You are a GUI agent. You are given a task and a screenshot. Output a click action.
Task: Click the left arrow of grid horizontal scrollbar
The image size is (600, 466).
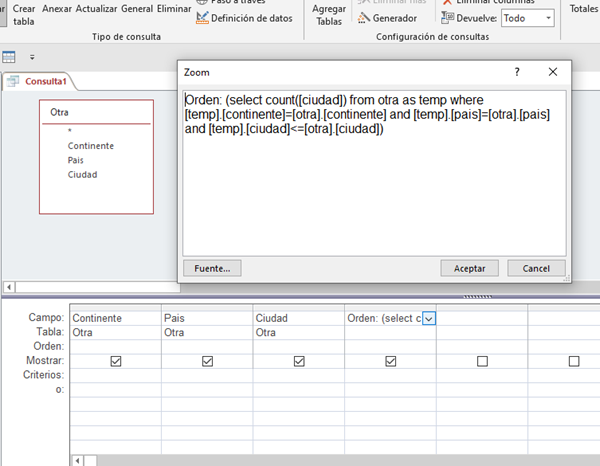tap(76, 460)
